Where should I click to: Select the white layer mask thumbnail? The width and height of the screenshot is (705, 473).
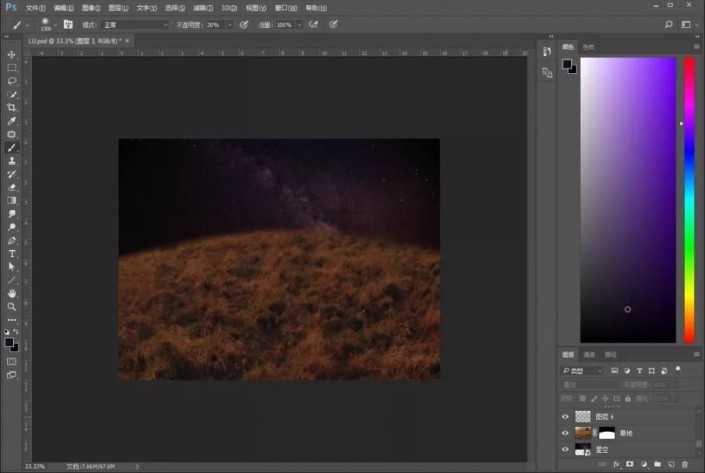(607, 433)
